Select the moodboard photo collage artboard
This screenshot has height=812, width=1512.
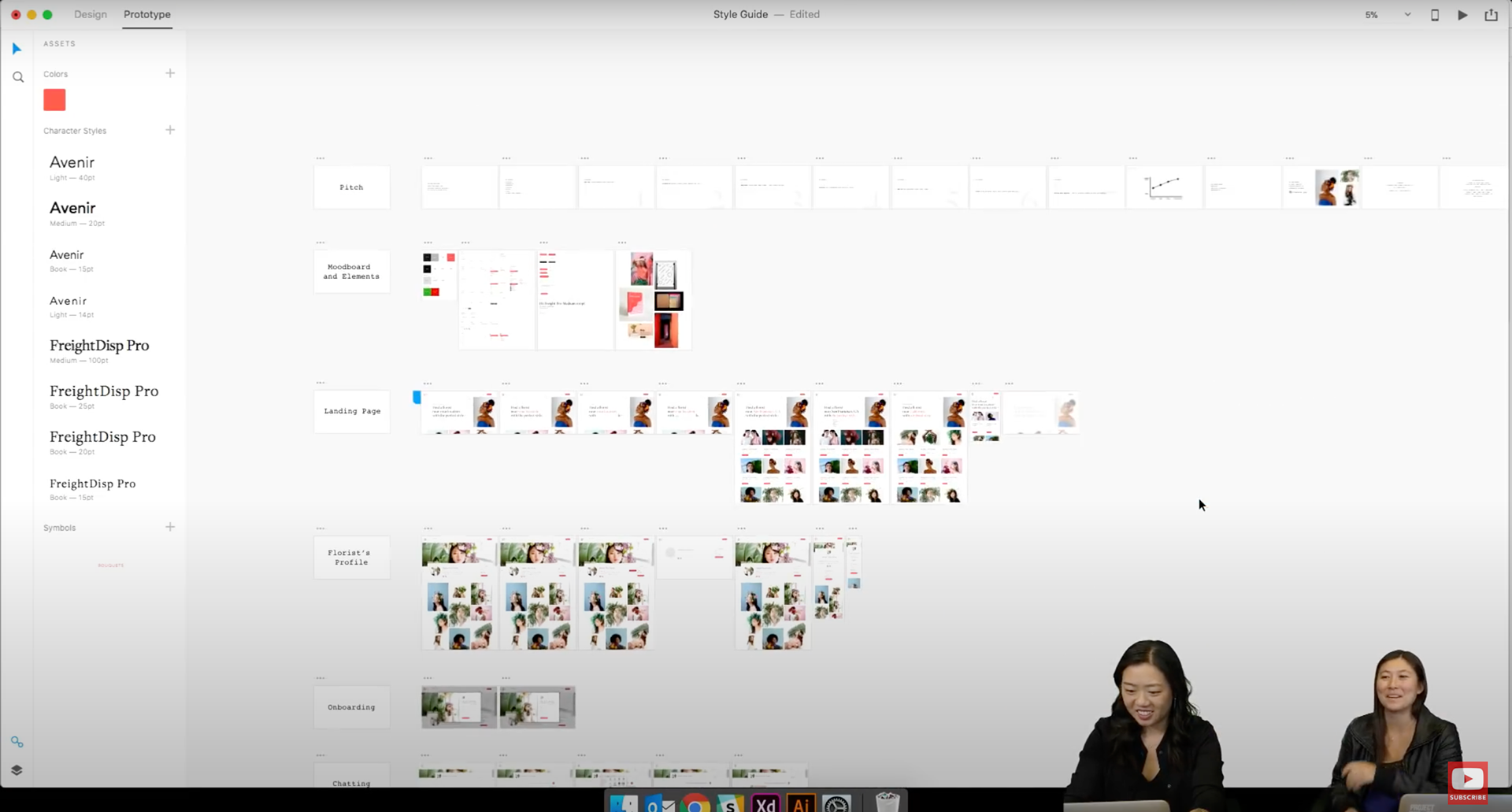[x=654, y=300]
